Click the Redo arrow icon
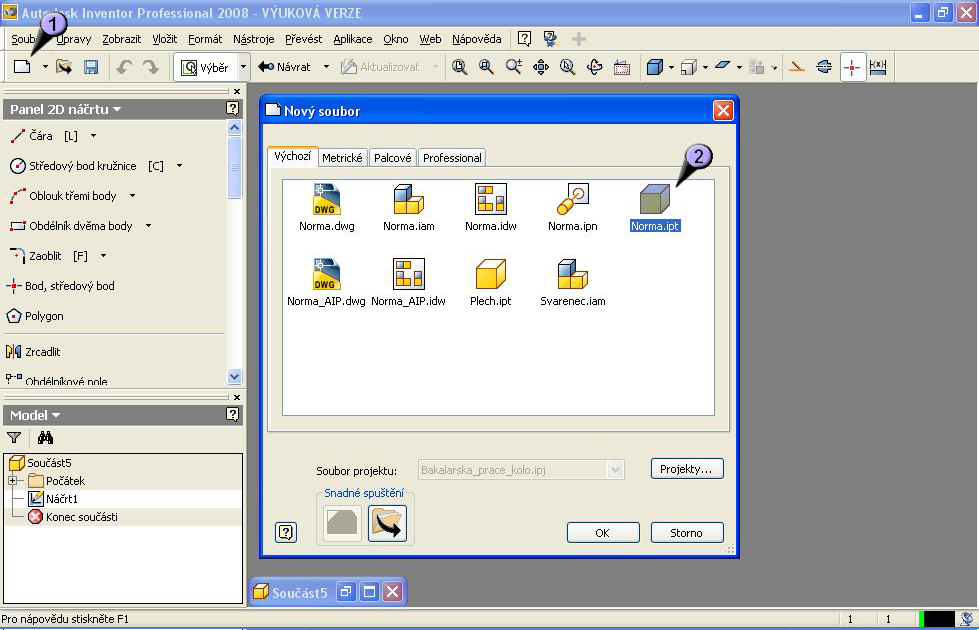The image size is (979, 630). point(150,67)
